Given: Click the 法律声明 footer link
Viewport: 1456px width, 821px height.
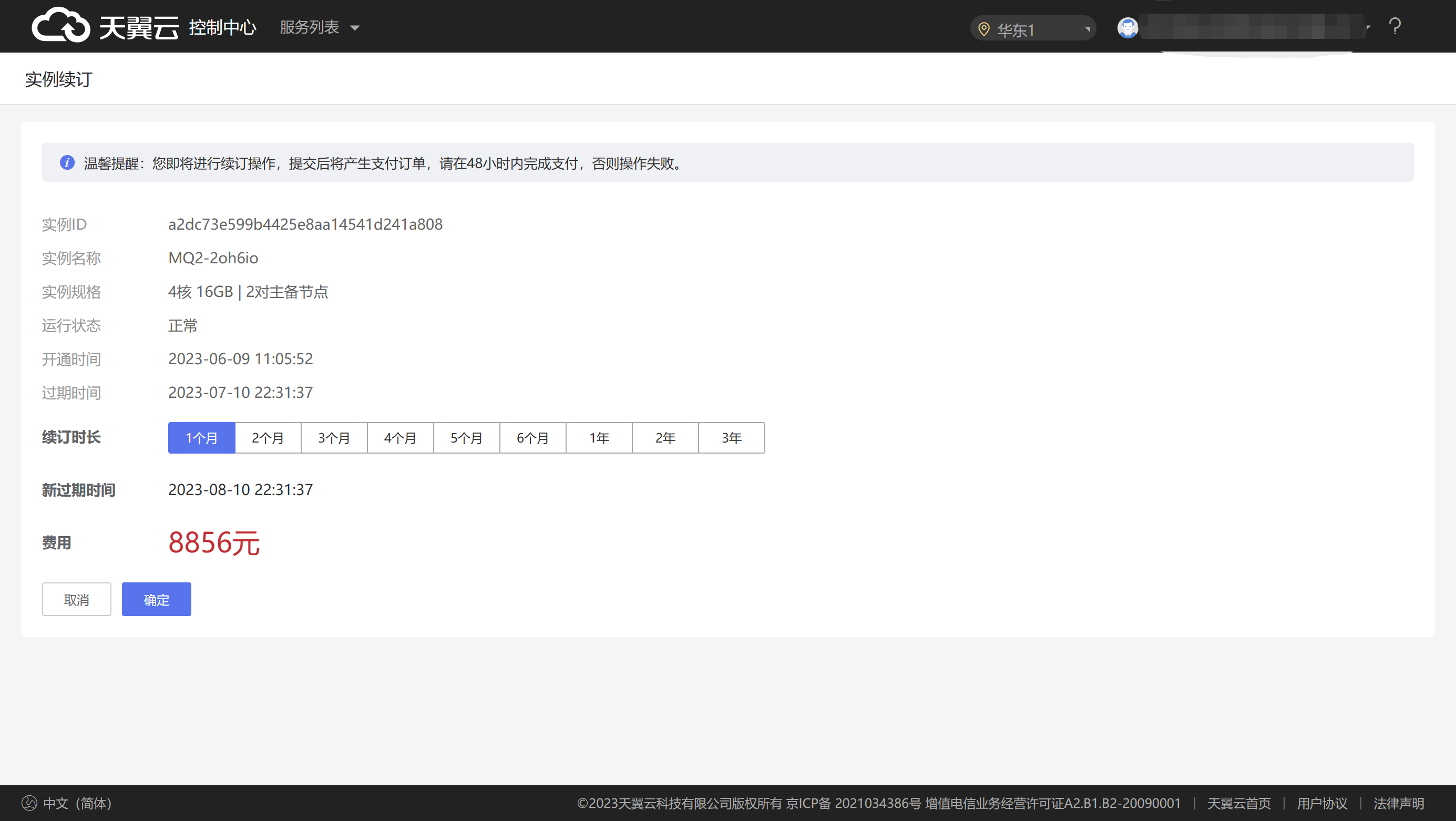Looking at the screenshot, I should pyautogui.click(x=1399, y=803).
